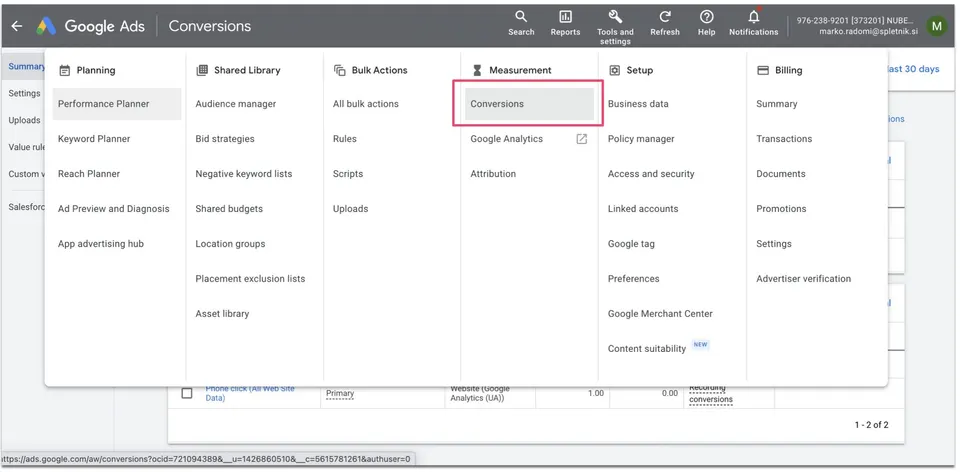This screenshot has height=472, width=960.
Task: Open Placement exclusion lists
Action: (250, 279)
